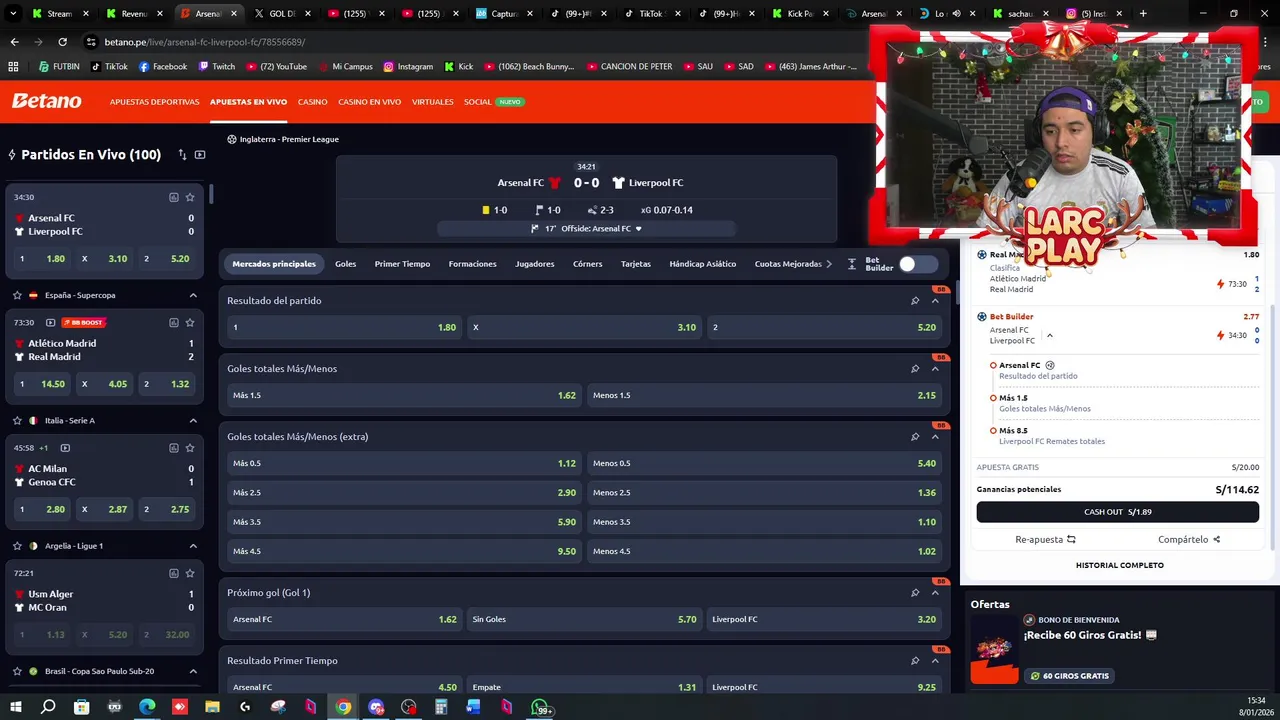Screen dimensions: 1280x720
Task: Switch to the Córners tab
Action: coord(587,264)
